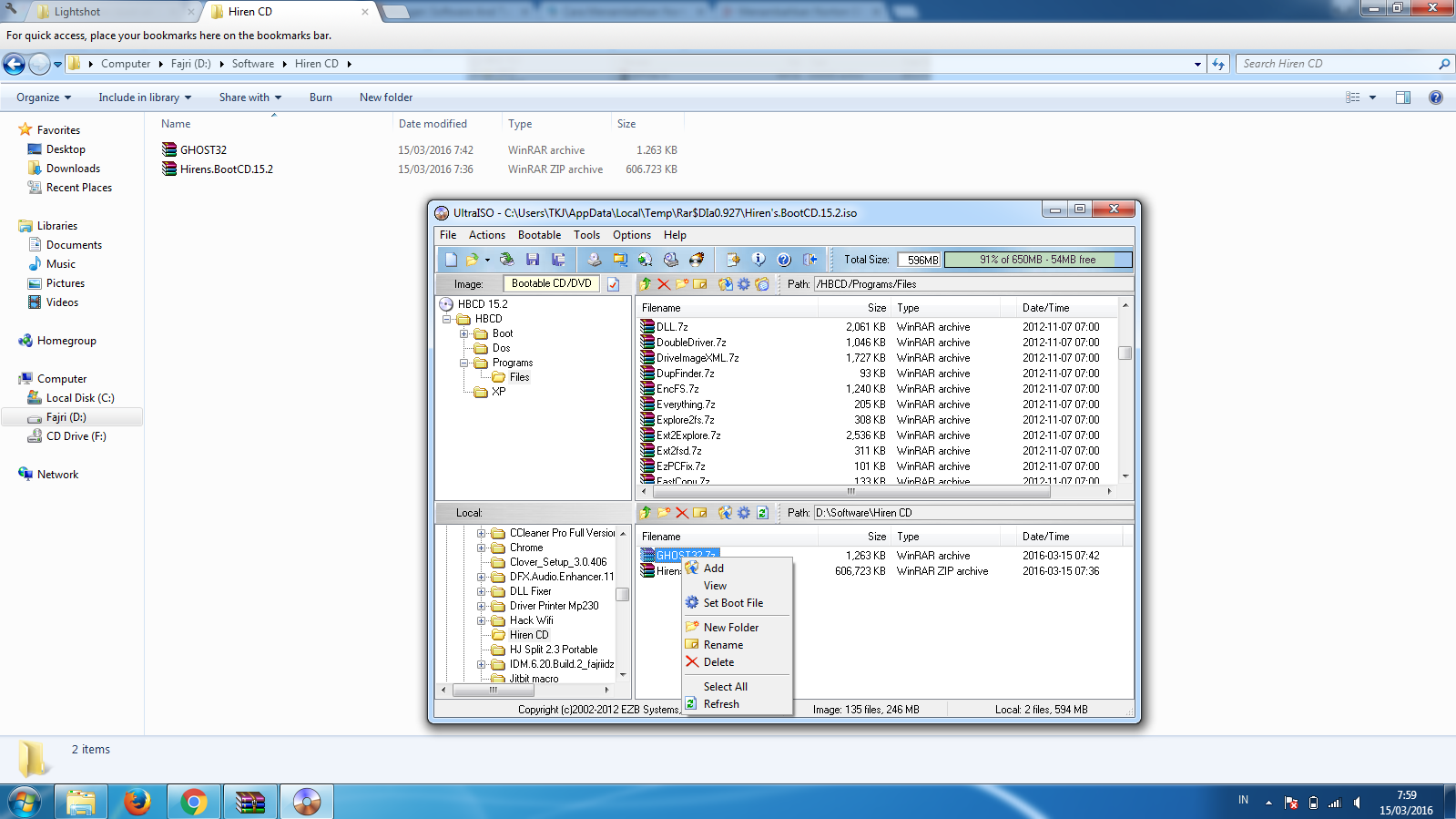Open the recent files arrow beside Open icon
Viewport: 1456px width, 819px height.
[x=487, y=260]
